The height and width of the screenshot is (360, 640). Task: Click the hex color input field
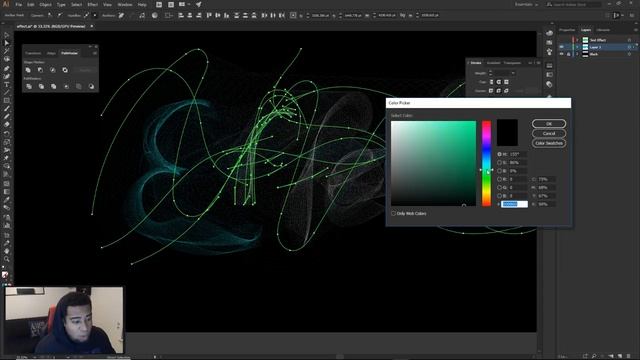(514, 204)
